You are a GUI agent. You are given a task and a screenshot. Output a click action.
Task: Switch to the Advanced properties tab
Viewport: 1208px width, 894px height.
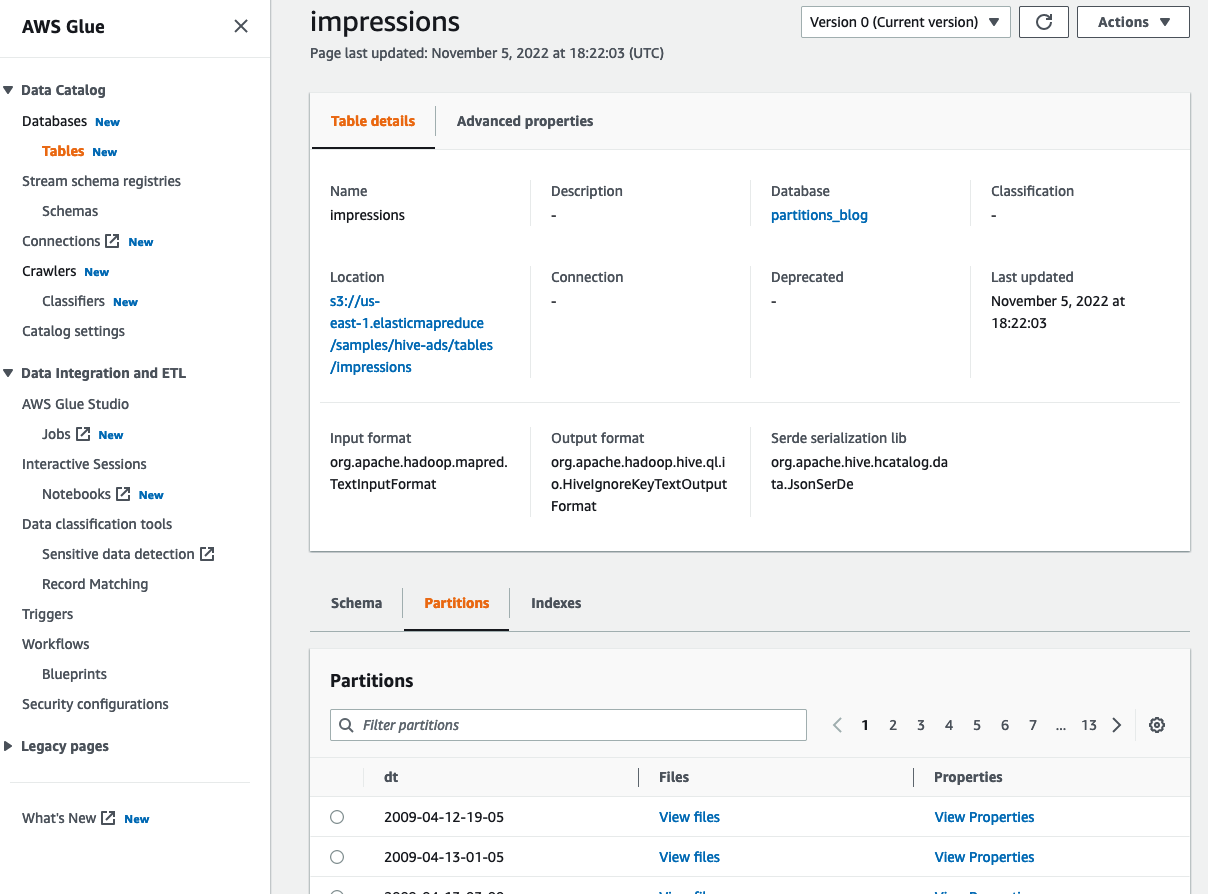click(x=525, y=121)
